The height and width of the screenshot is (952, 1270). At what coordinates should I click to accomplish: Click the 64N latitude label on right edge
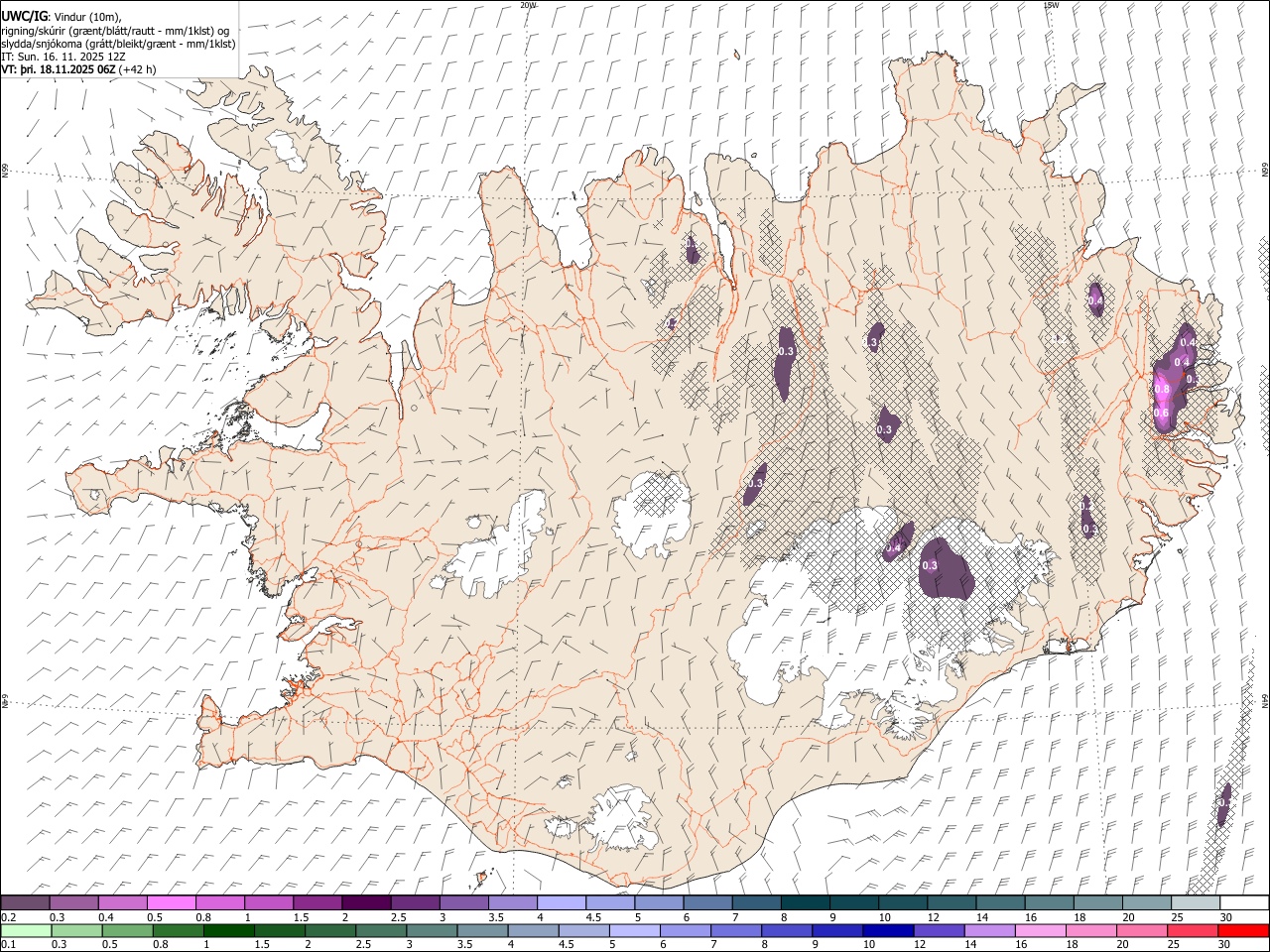(x=1265, y=701)
